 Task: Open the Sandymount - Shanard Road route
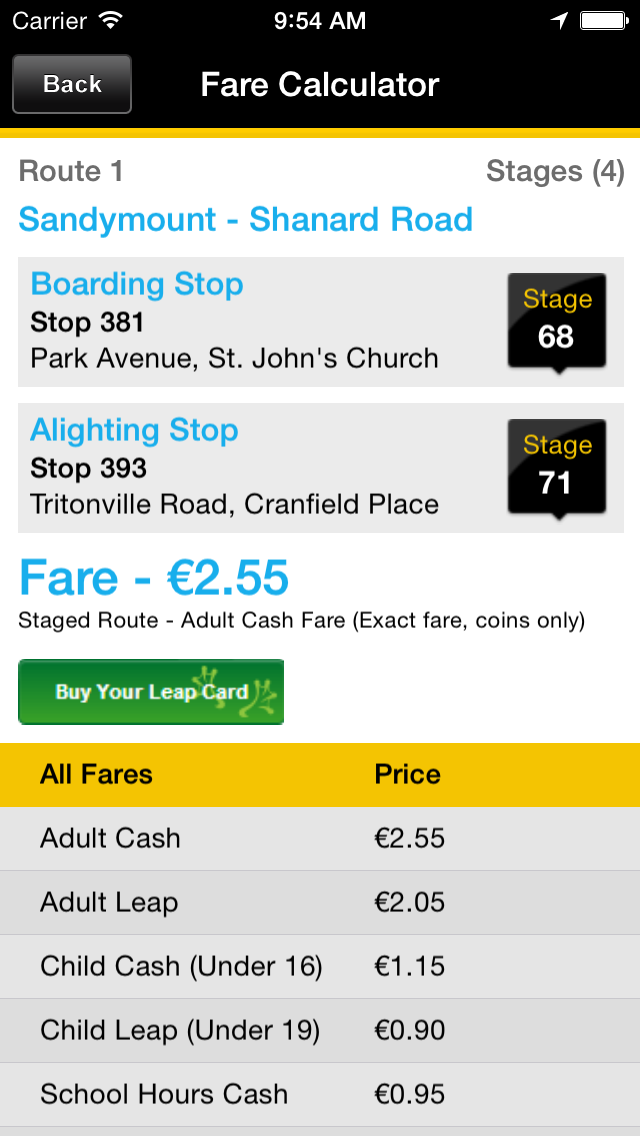[245, 219]
